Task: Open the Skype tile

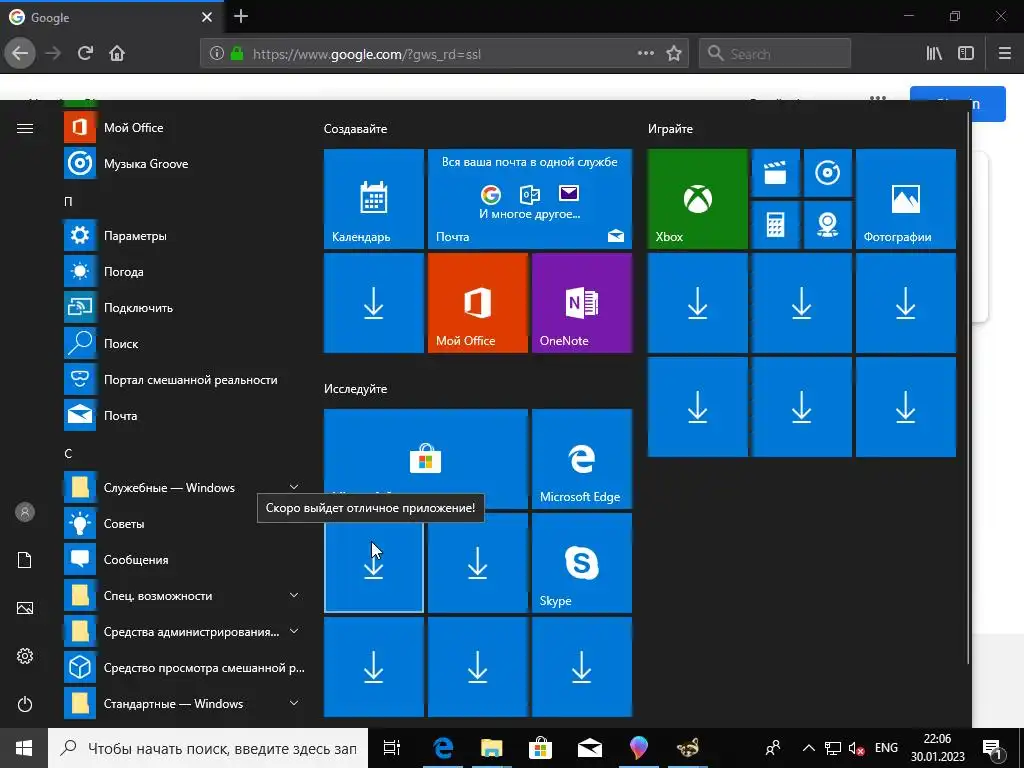Action: click(x=582, y=563)
